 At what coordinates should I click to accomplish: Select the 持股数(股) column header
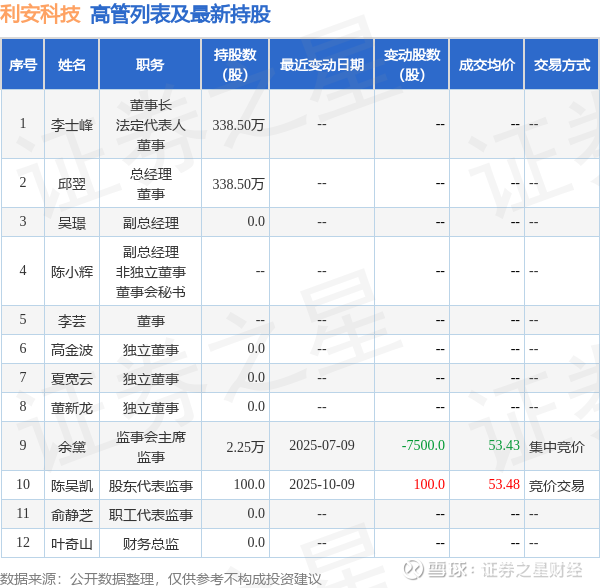coord(235,65)
